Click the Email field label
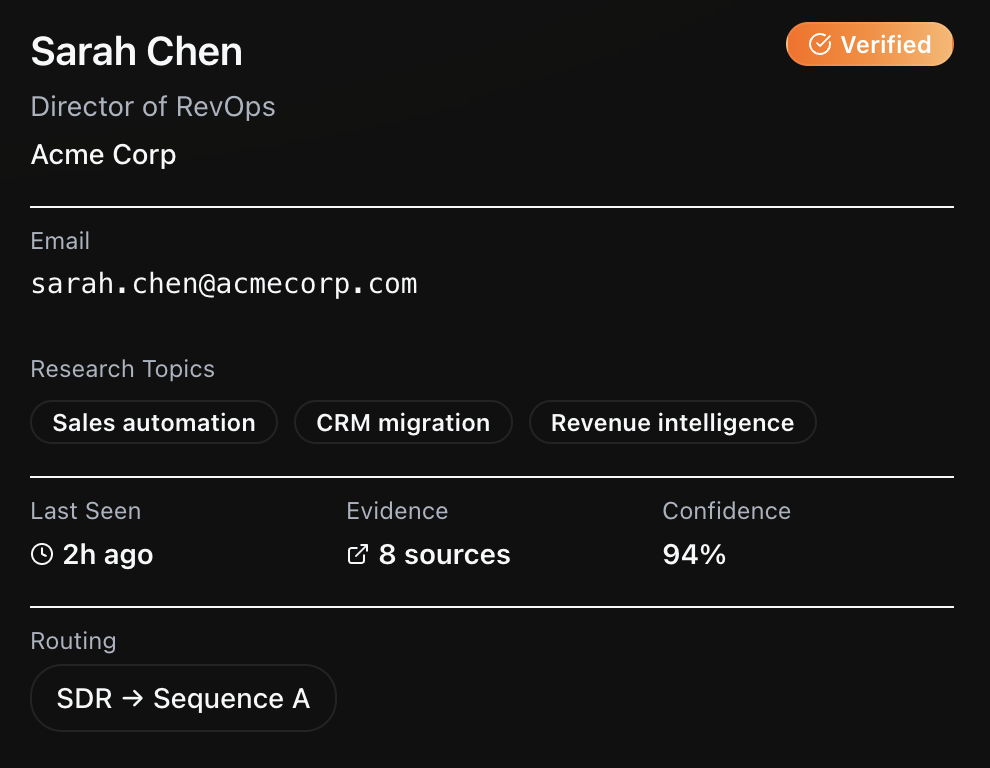The width and height of the screenshot is (990, 768). 60,241
